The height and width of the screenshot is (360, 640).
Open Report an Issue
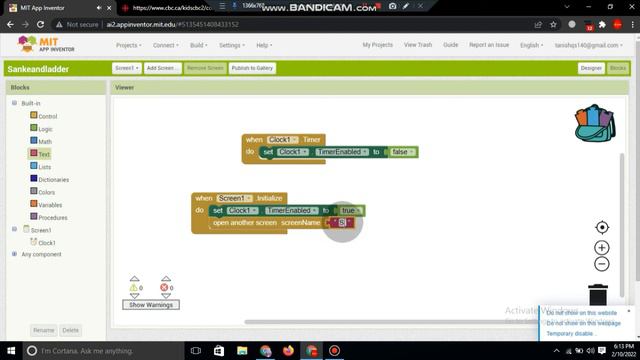489,45
